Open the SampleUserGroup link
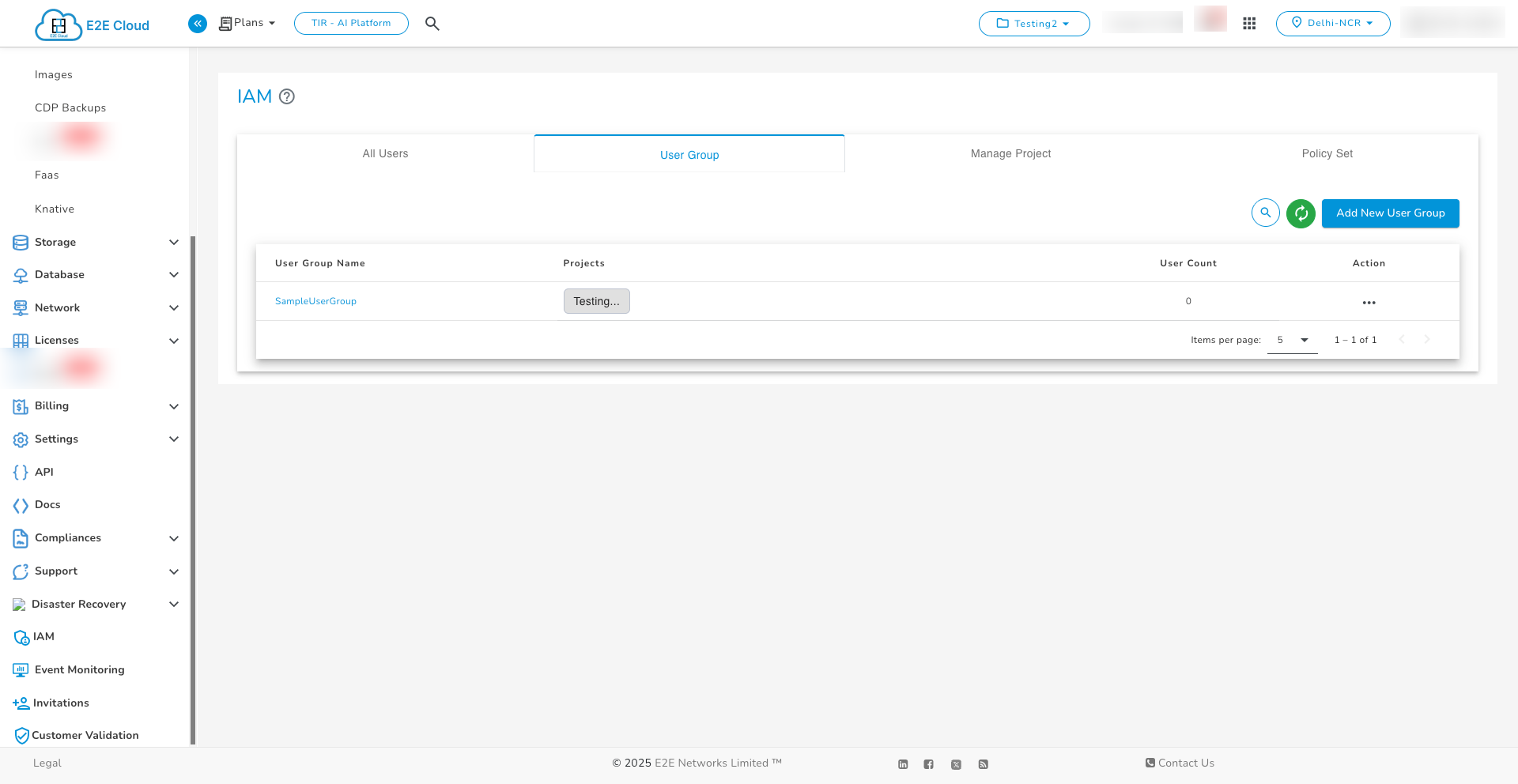 click(315, 301)
